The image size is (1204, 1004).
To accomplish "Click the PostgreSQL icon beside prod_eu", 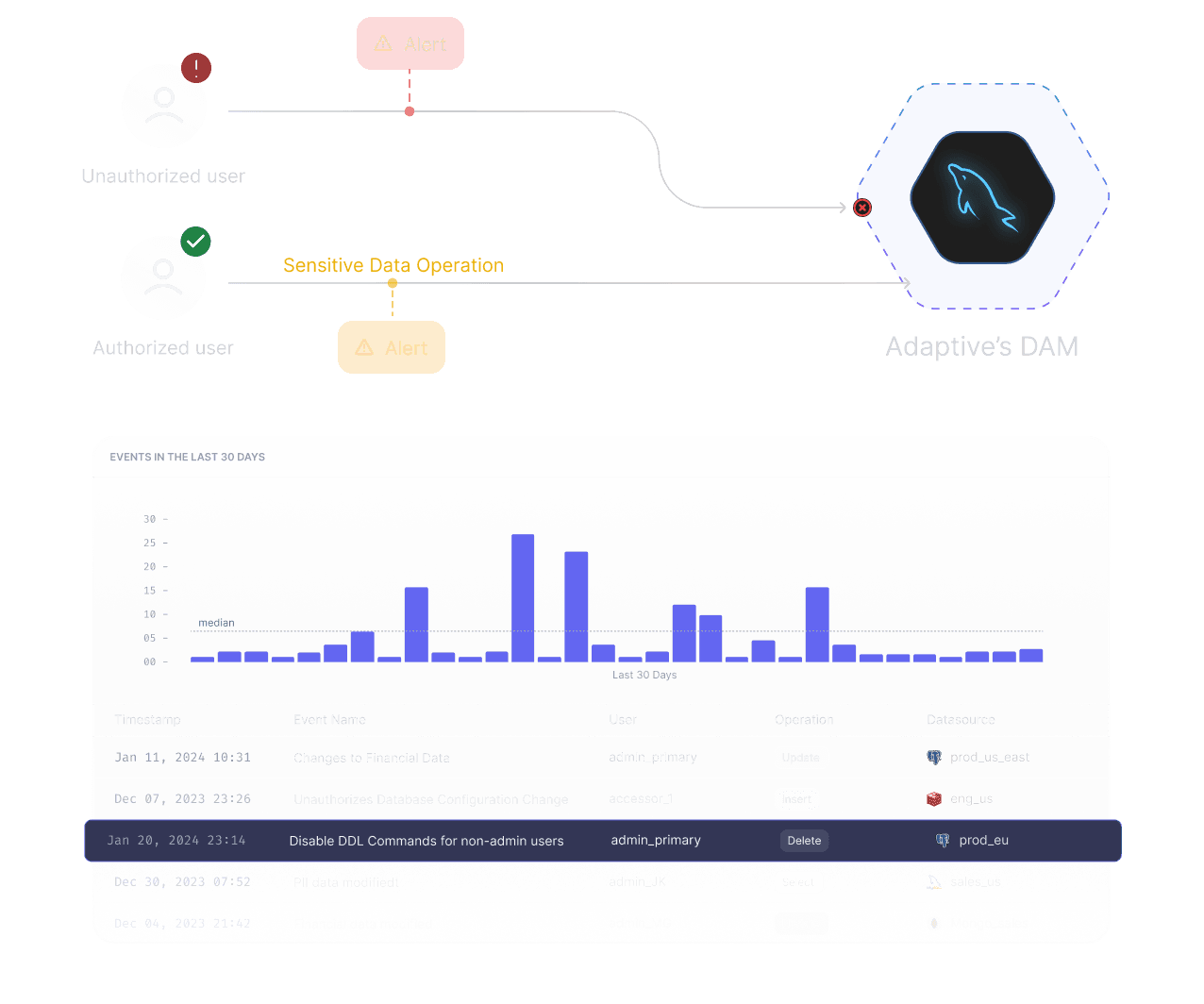I will tap(942, 840).
